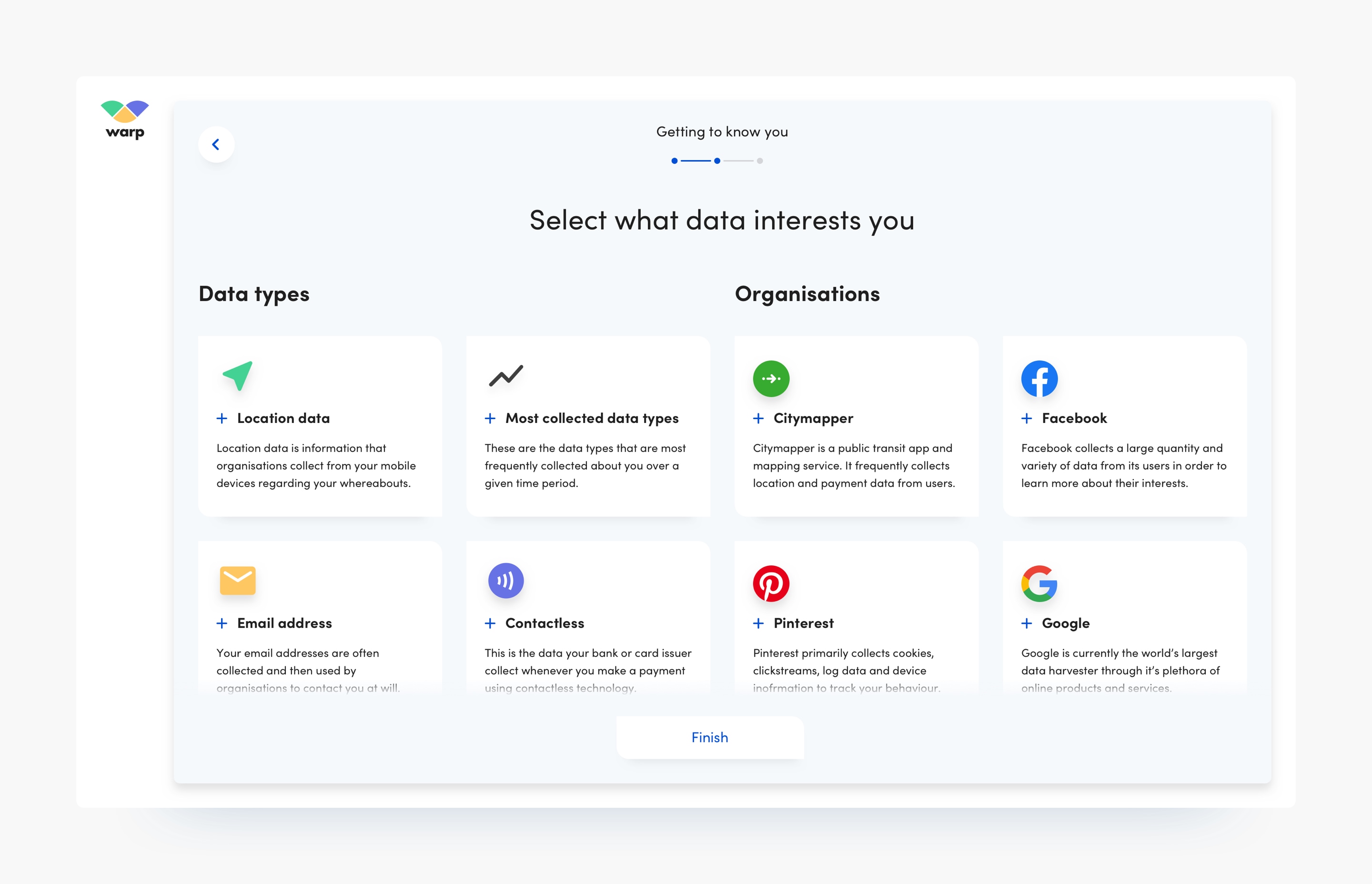Viewport: 1372px width, 884px height.
Task: Click the 'Organisations' section heading
Action: pos(807,293)
